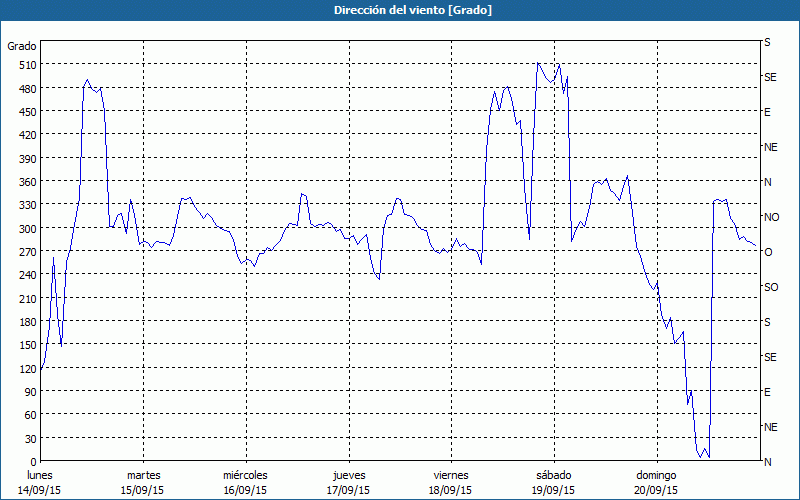Viewport: 800px width, 500px height.
Task: Click the 'NO' compass label on right axis
Action: pyautogui.click(x=771, y=217)
